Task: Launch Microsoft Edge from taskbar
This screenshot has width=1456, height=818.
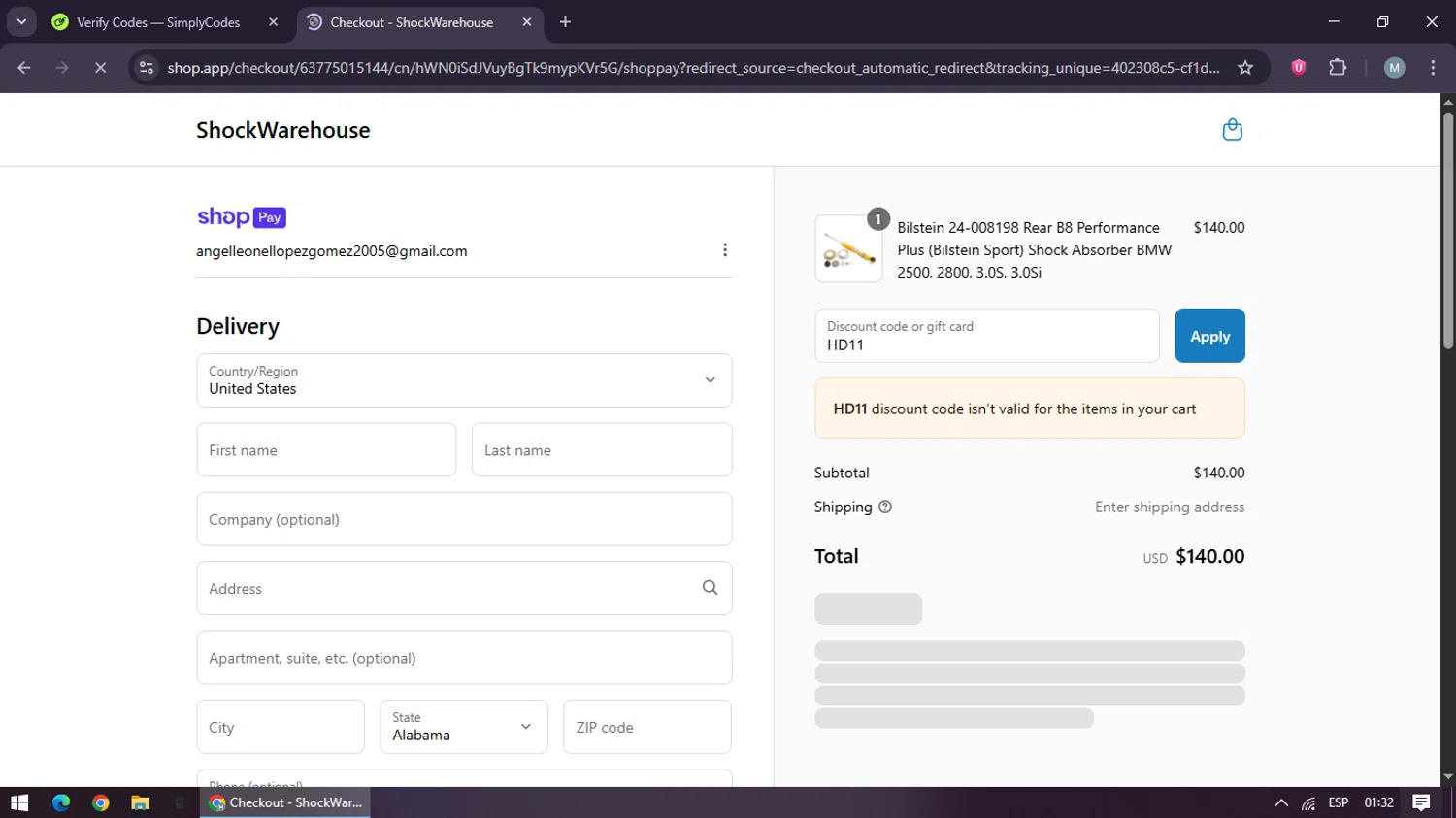Action: click(x=61, y=802)
